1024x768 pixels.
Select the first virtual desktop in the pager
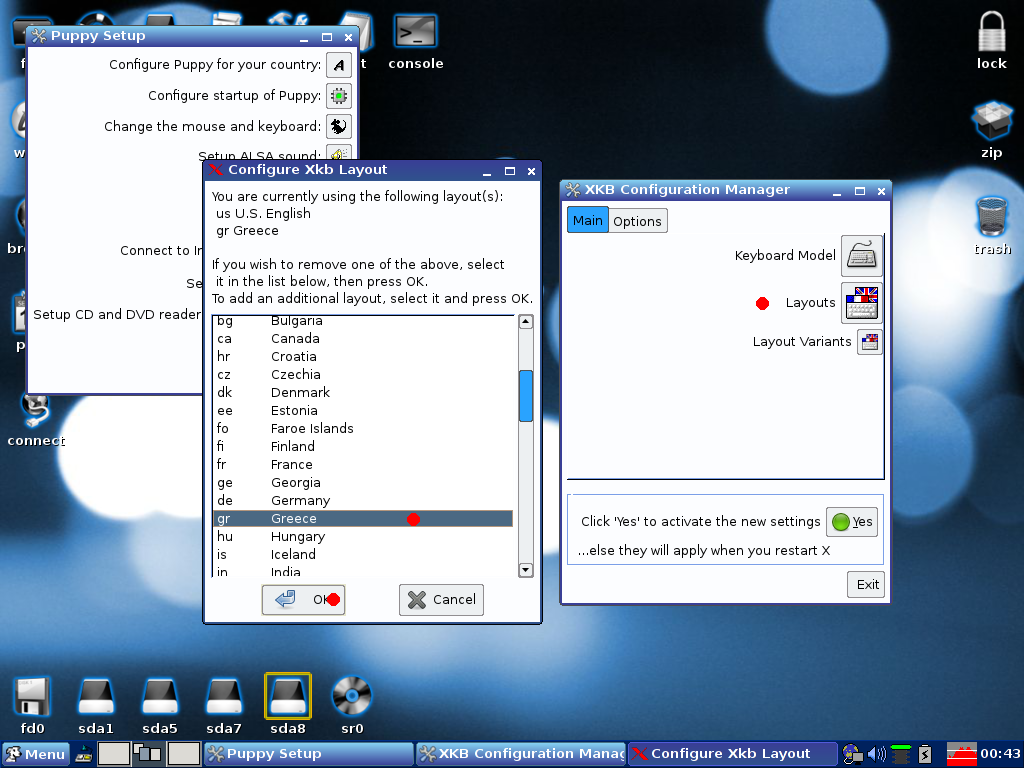point(114,754)
